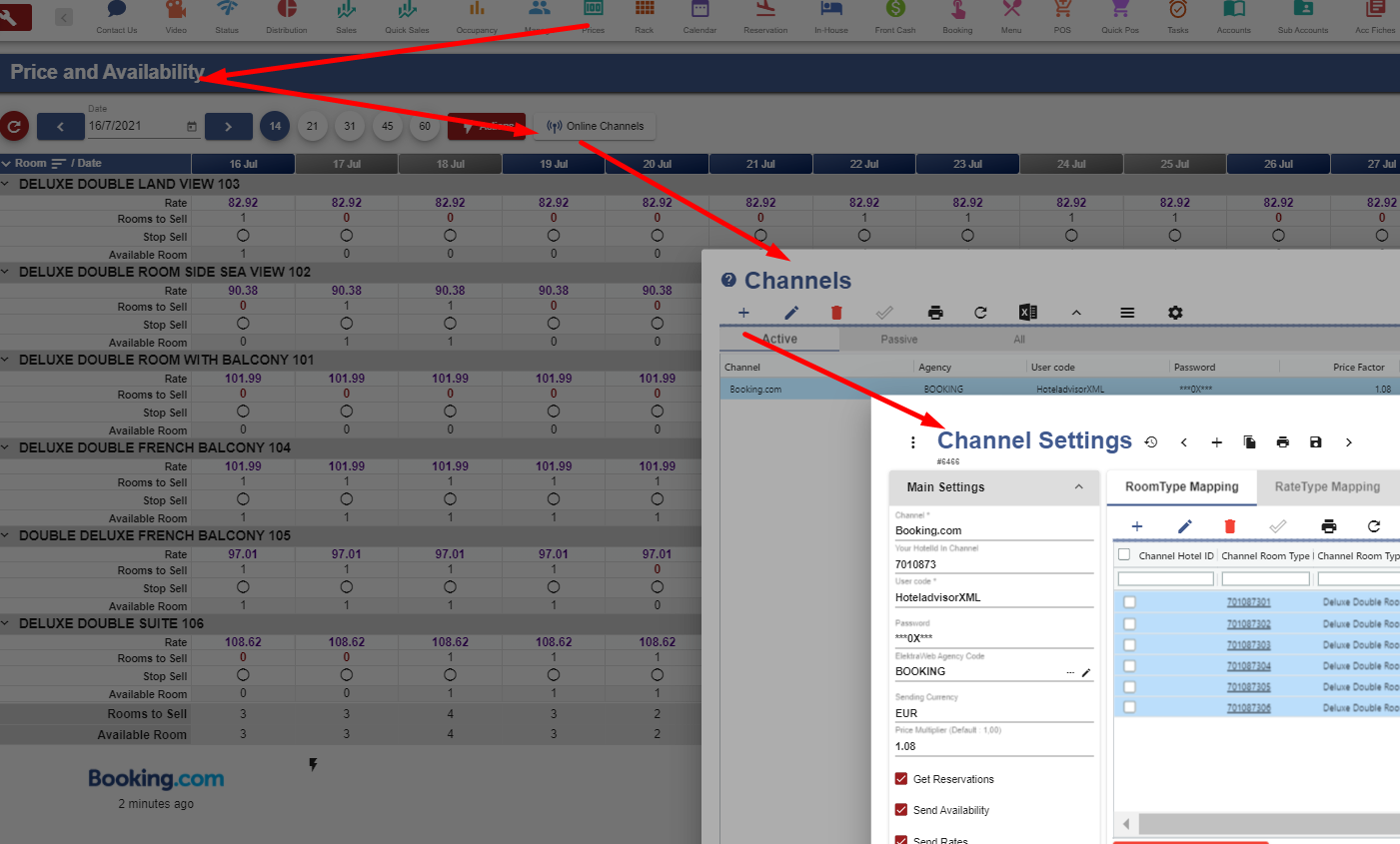Open the Rack grid icon
1400x844 pixels.
(645, 10)
